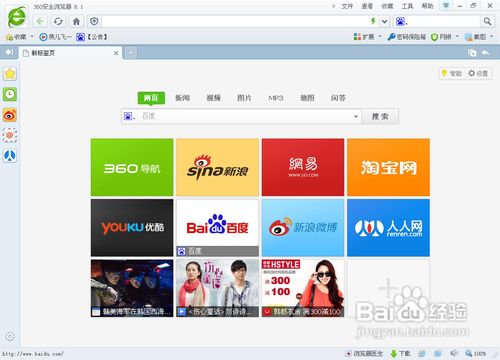The width and height of the screenshot is (500, 360).
Task: Open the Taobao site tile
Action: click(x=388, y=167)
